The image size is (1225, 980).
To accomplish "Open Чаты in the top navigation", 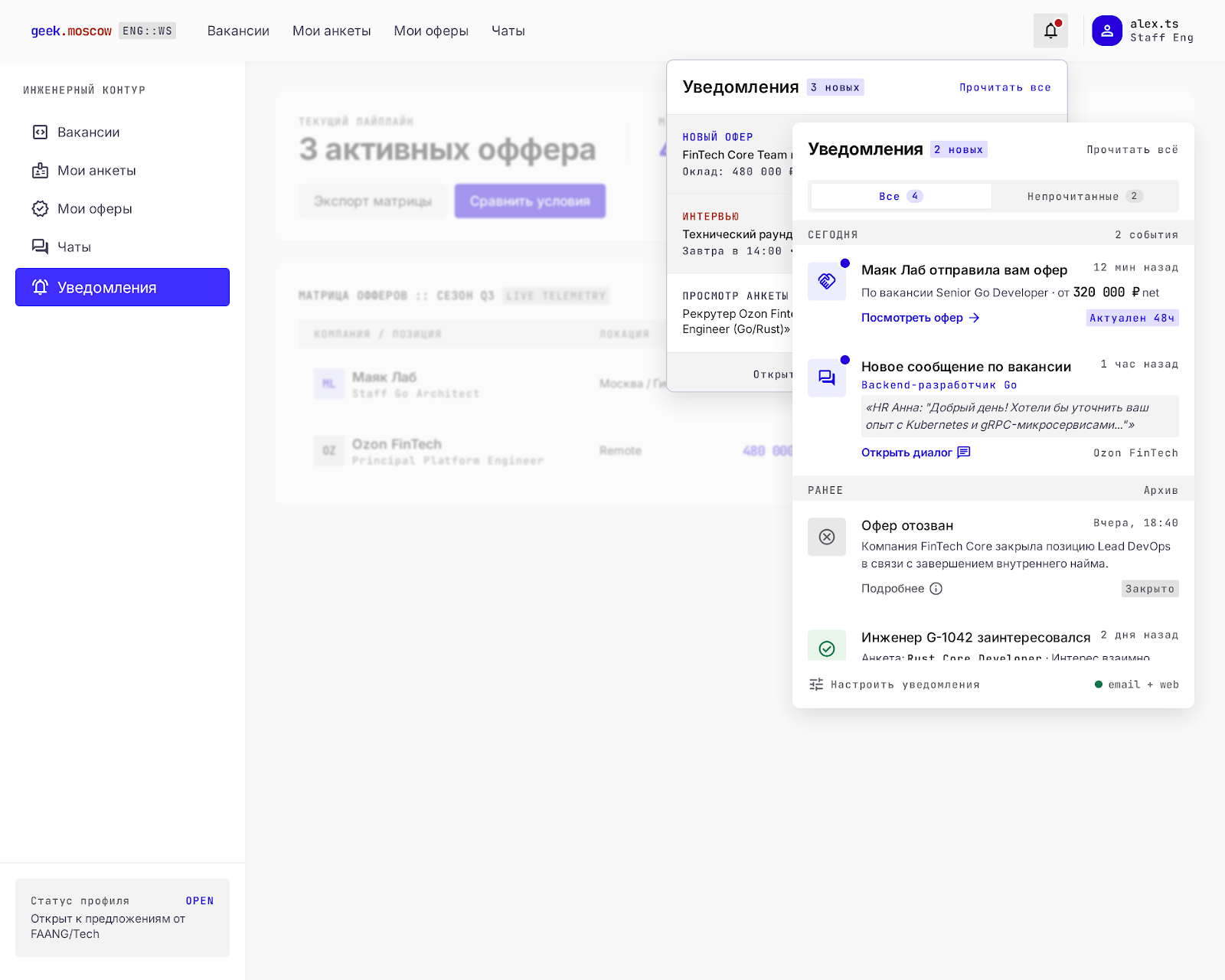I will (x=508, y=31).
